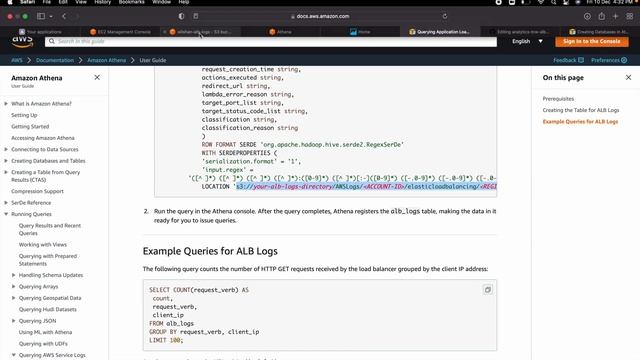Click the Safari Share icon
640x360 pixels.
602,16
